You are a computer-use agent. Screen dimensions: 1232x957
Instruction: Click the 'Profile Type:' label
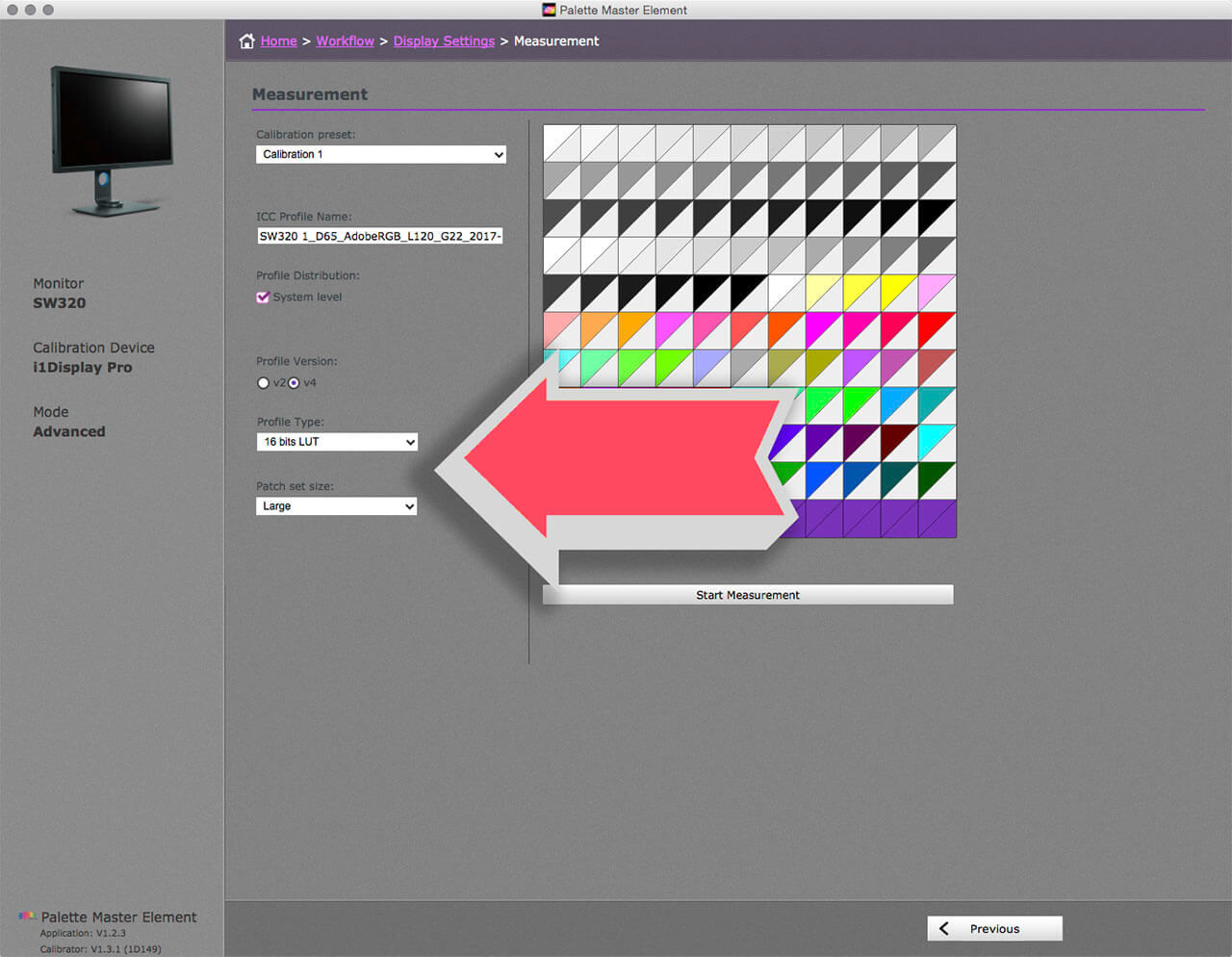coord(290,422)
